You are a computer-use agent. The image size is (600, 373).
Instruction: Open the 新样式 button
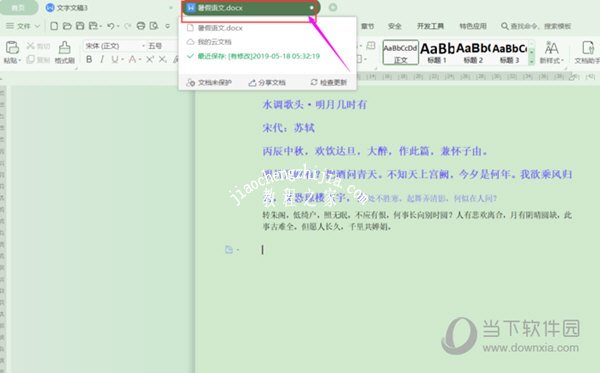(551, 52)
